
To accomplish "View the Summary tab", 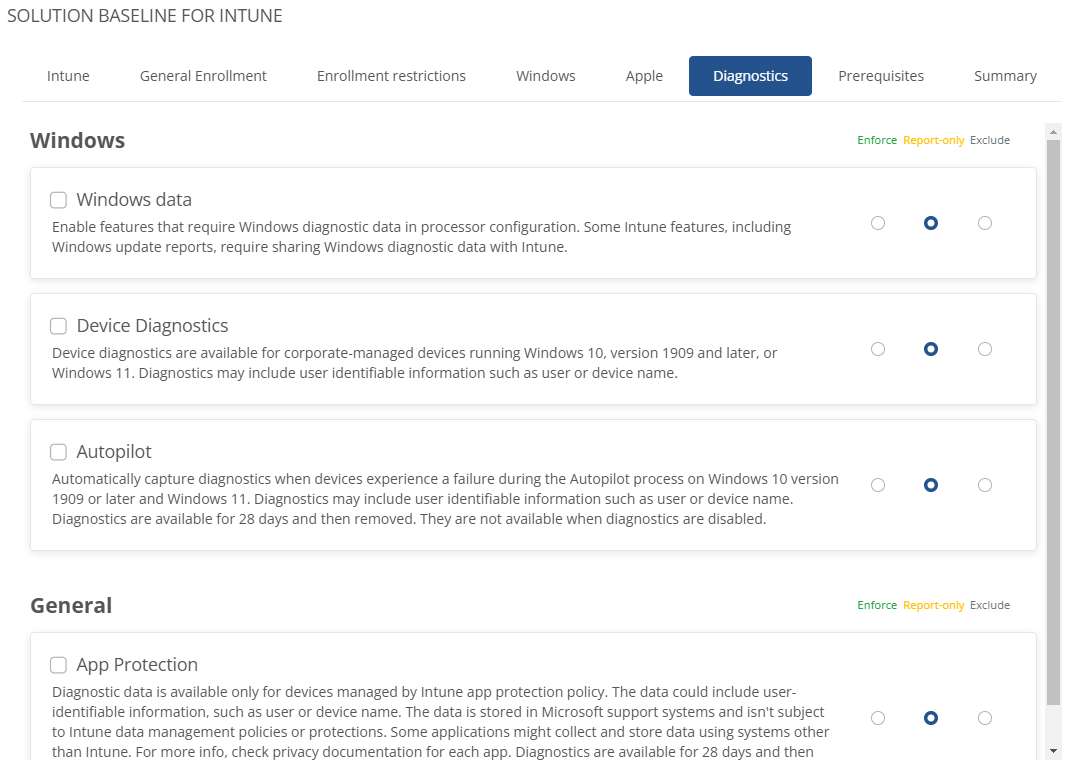I will click(1005, 76).
